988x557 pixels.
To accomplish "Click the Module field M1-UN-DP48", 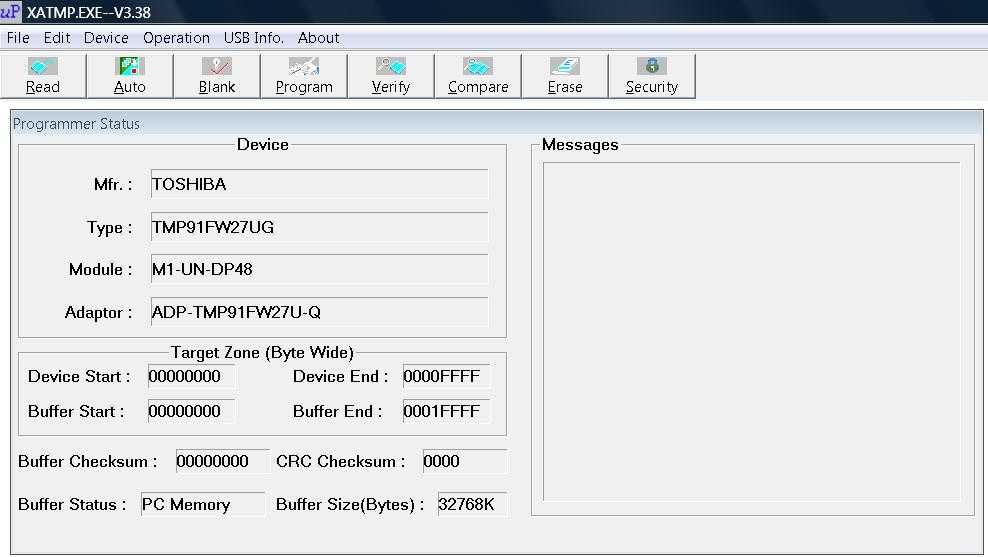I will tap(319, 269).
